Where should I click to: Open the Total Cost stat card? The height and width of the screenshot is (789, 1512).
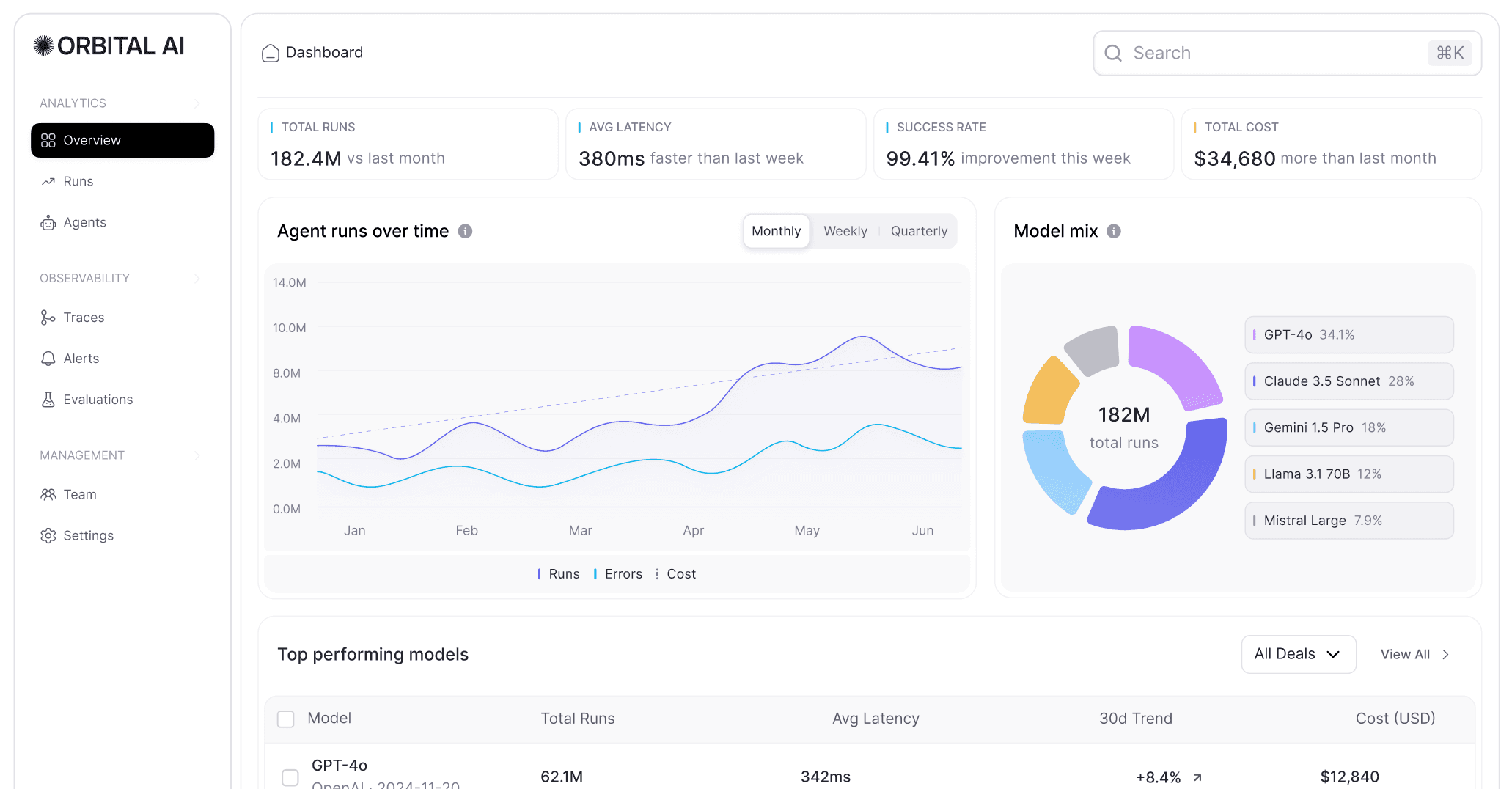1332,144
